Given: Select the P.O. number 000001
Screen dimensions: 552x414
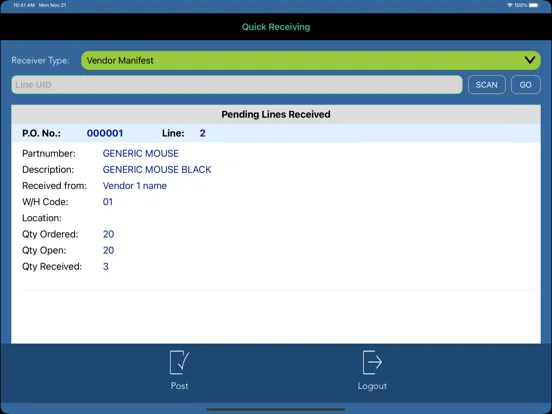Looking at the screenshot, I should pos(105,133).
